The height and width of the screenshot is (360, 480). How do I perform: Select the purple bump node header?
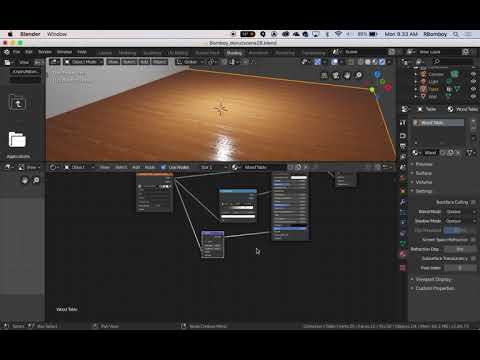click(213, 233)
